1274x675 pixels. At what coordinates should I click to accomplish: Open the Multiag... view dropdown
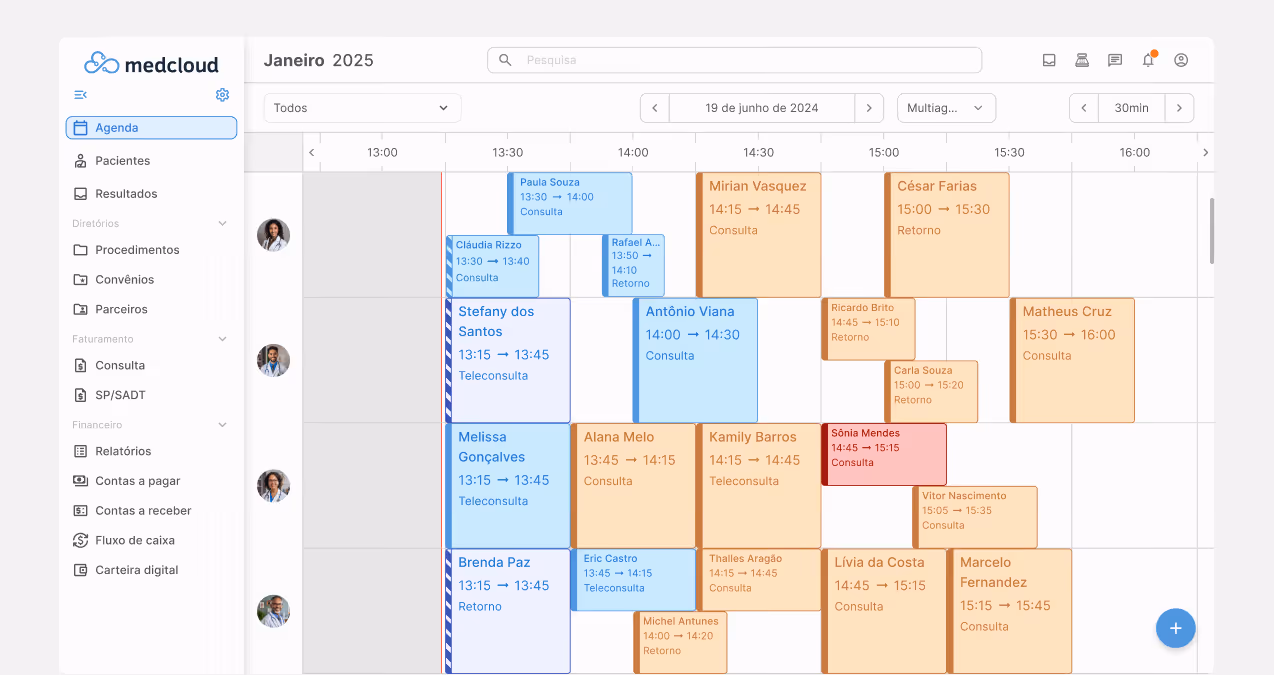tap(945, 107)
